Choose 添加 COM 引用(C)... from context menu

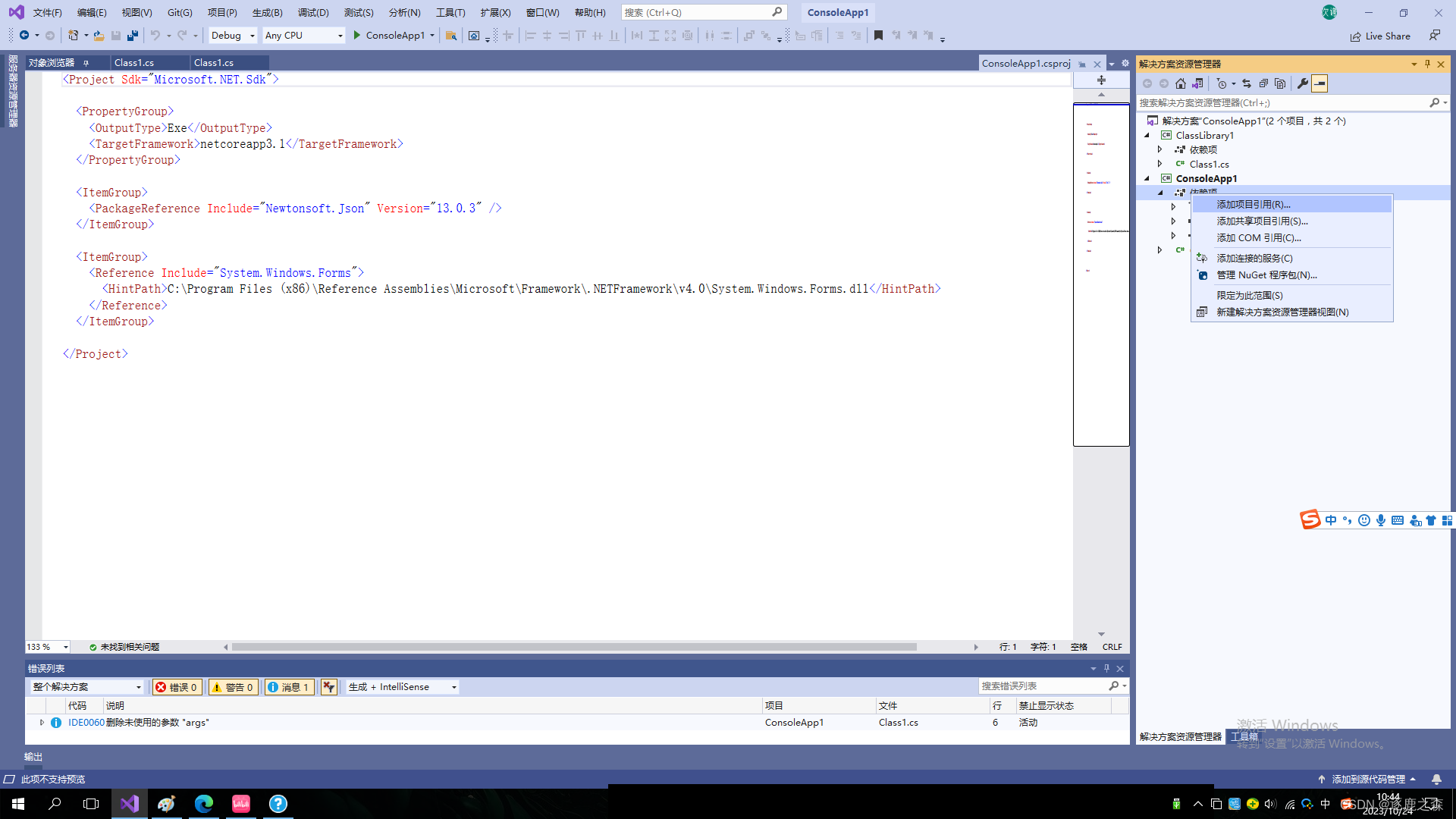1292,238
